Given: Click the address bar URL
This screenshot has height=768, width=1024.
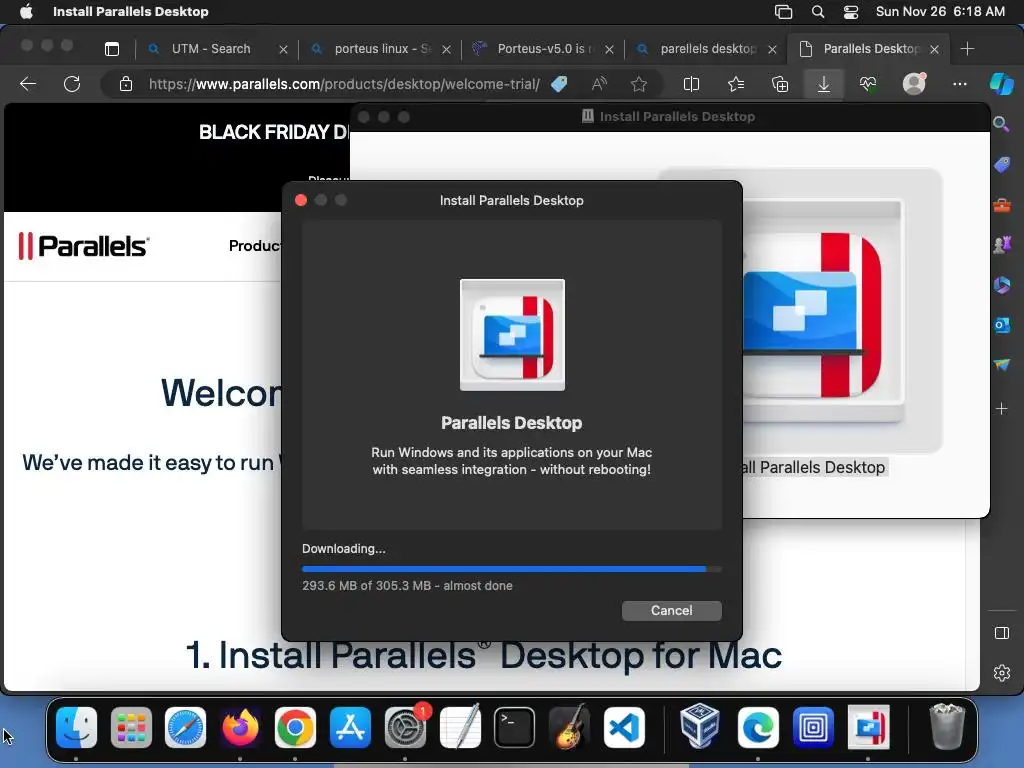Looking at the screenshot, I should click(x=344, y=84).
